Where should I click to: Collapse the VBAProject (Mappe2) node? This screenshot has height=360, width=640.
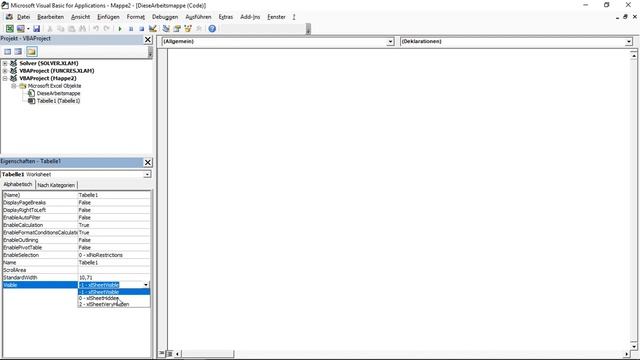(5, 78)
